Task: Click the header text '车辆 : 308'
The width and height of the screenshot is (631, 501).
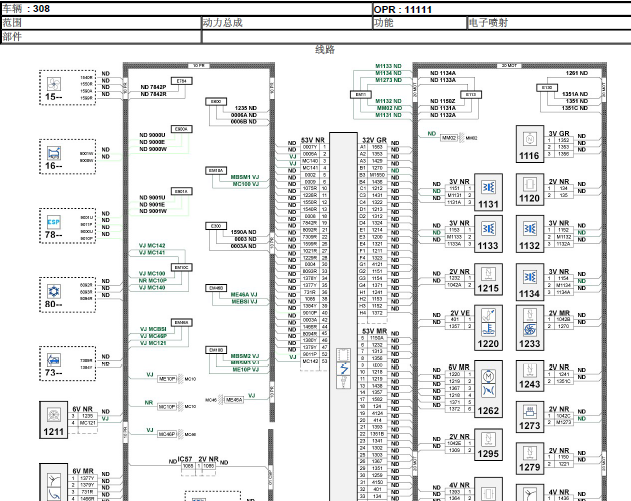Action: (26, 9)
